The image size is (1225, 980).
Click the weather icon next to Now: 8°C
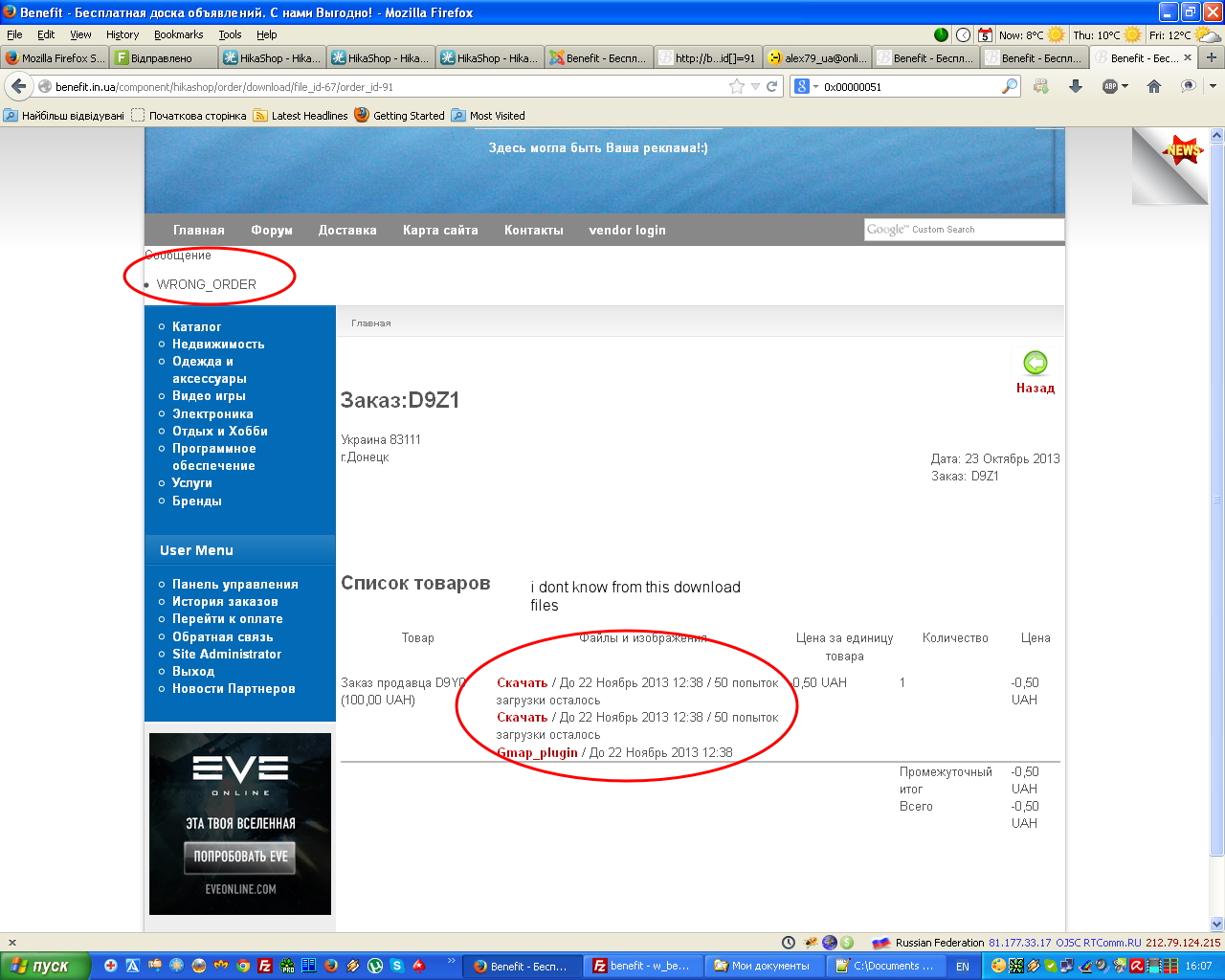coord(1056,34)
